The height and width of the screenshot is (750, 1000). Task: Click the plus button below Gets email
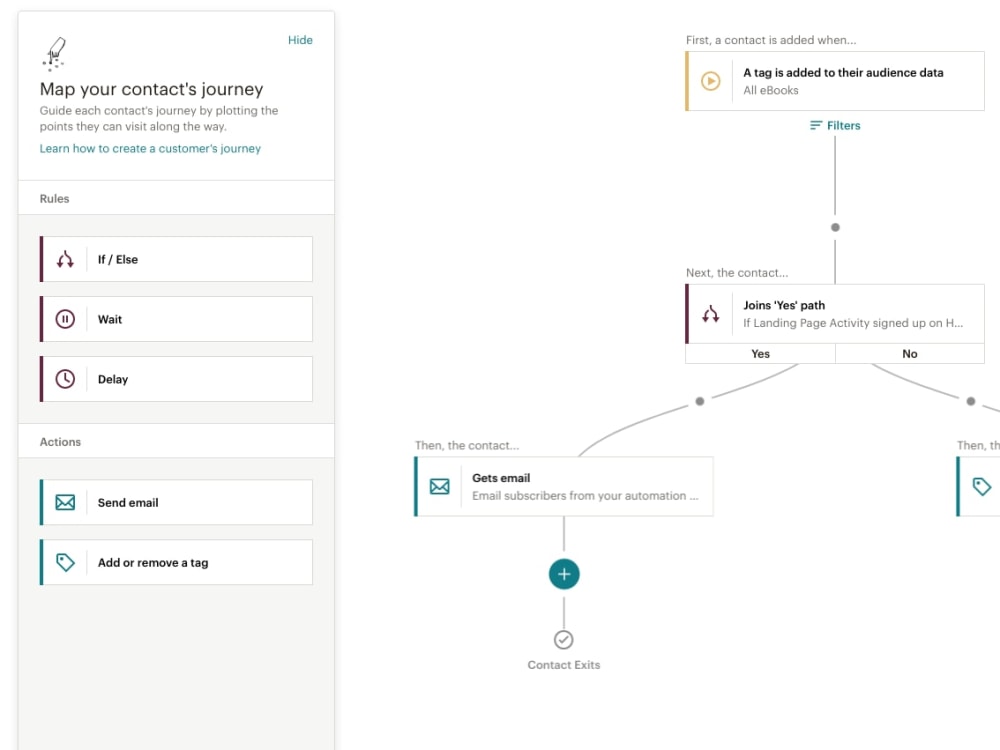click(564, 574)
